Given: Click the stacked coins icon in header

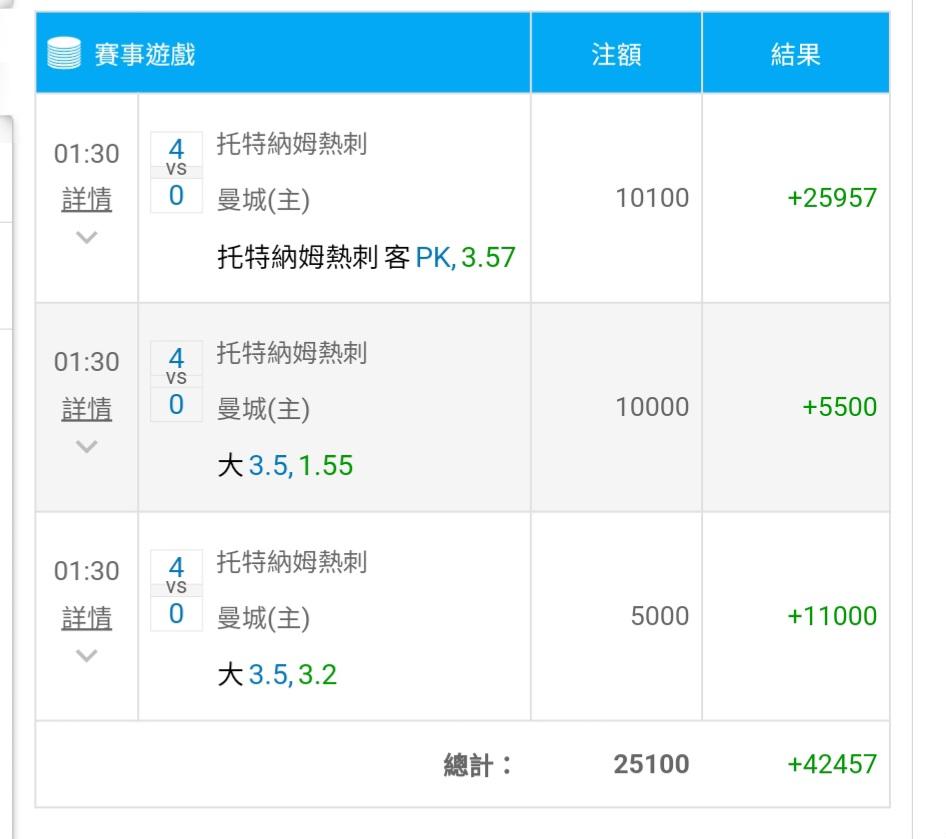Looking at the screenshot, I should [64, 52].
